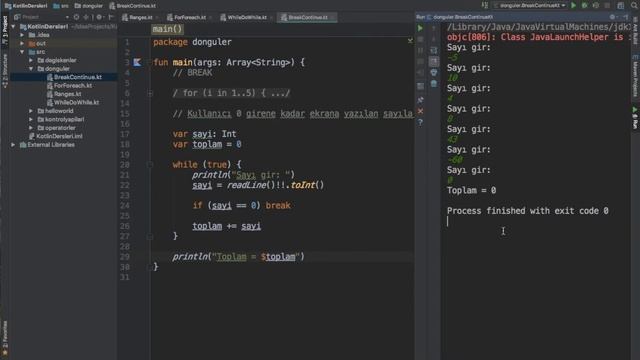Open Run panel settings gear icon
The width and height of the screenshot is (640, 360).
612,17
